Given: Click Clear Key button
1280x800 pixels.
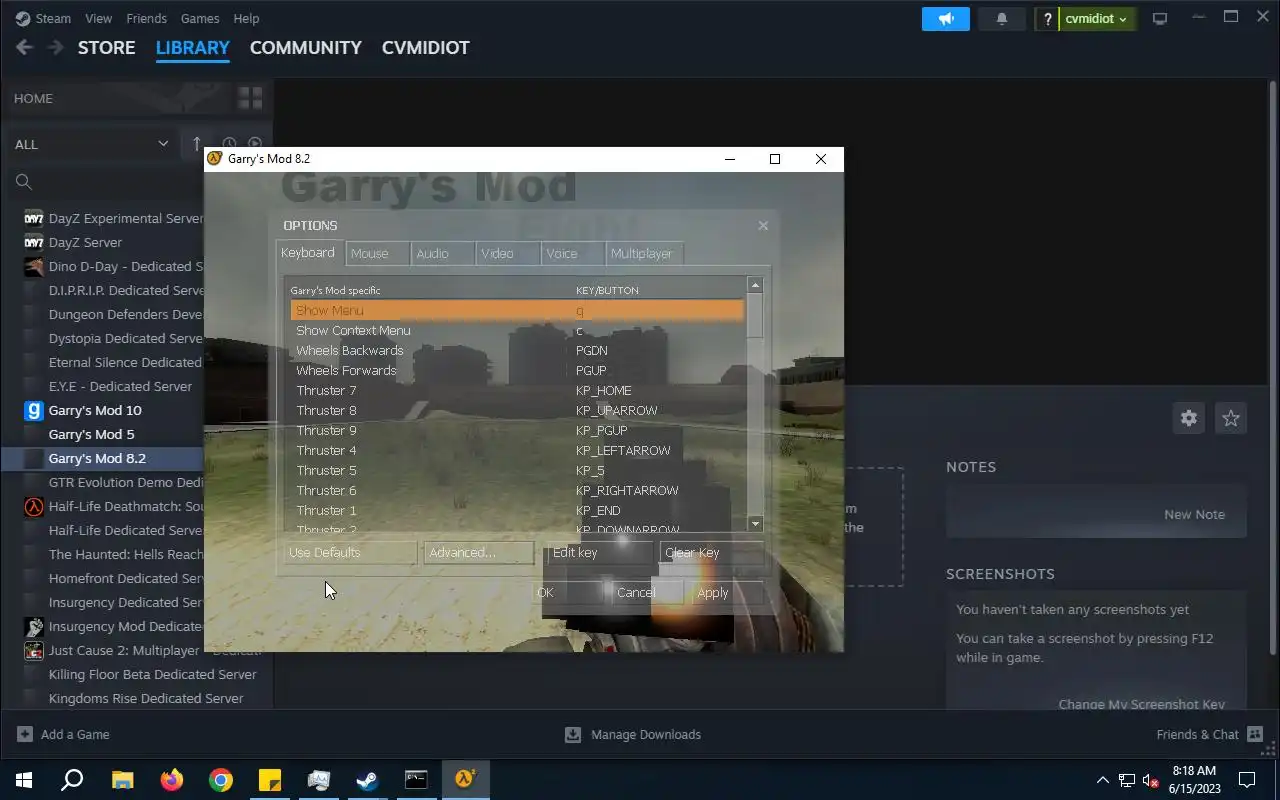Looking at the screenshot, I should point(711,552).
